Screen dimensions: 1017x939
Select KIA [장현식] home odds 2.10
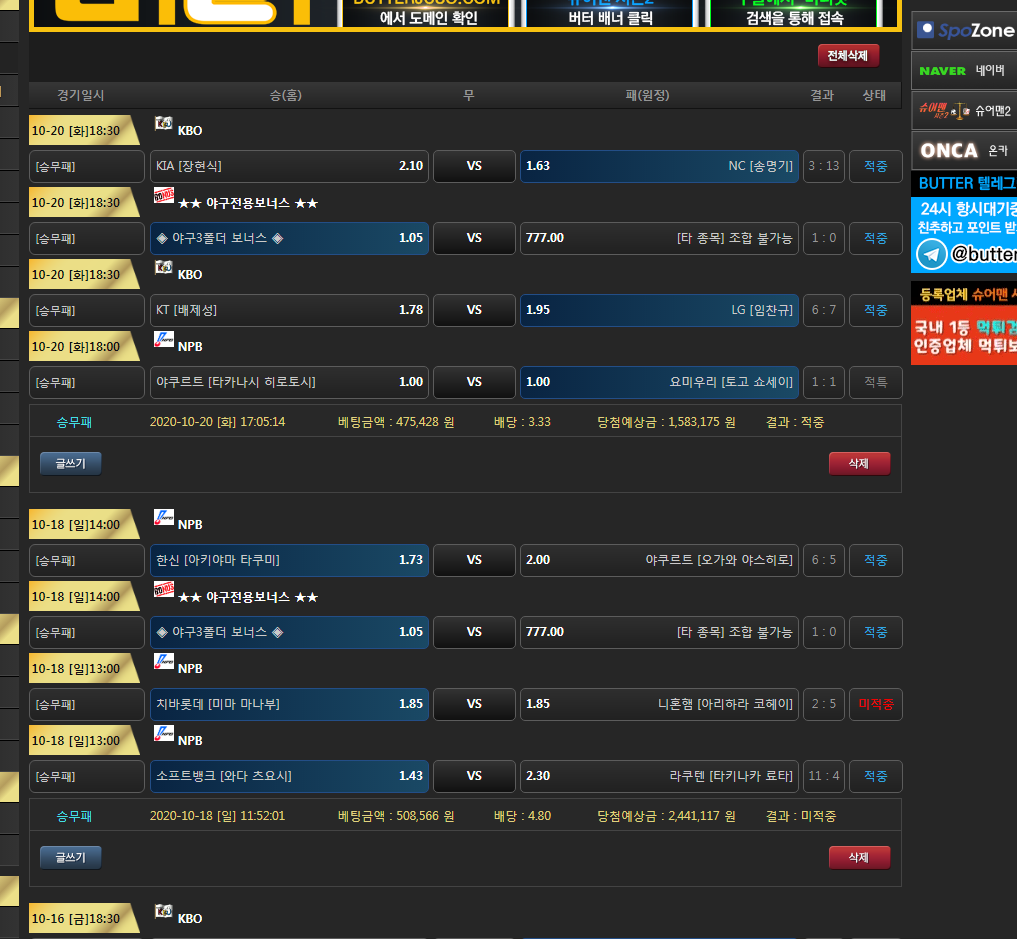pos(289,166)
